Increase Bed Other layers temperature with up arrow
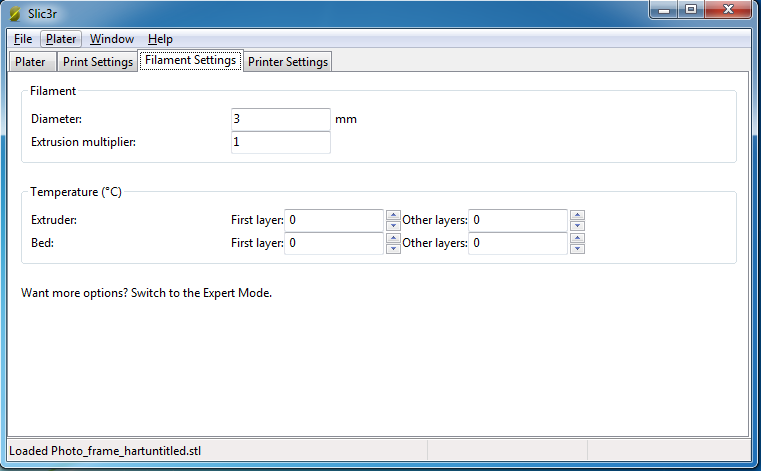 [577, 238]
